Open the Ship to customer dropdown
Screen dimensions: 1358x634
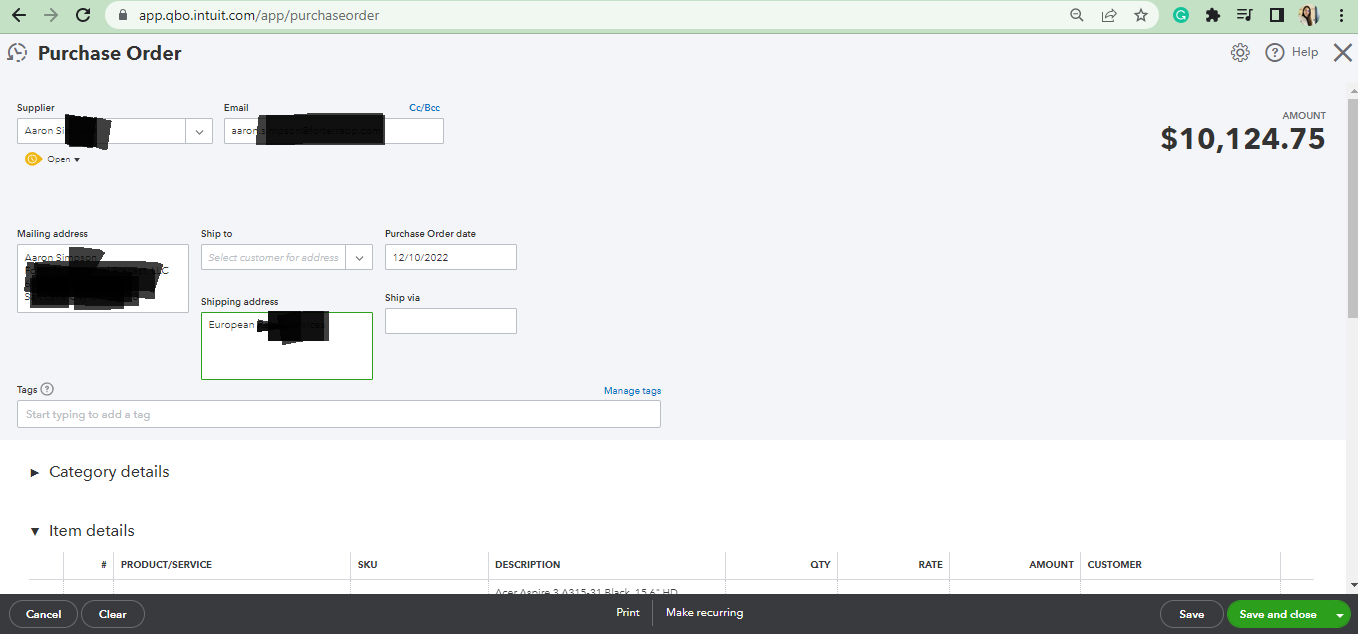(x=359, y=257)
